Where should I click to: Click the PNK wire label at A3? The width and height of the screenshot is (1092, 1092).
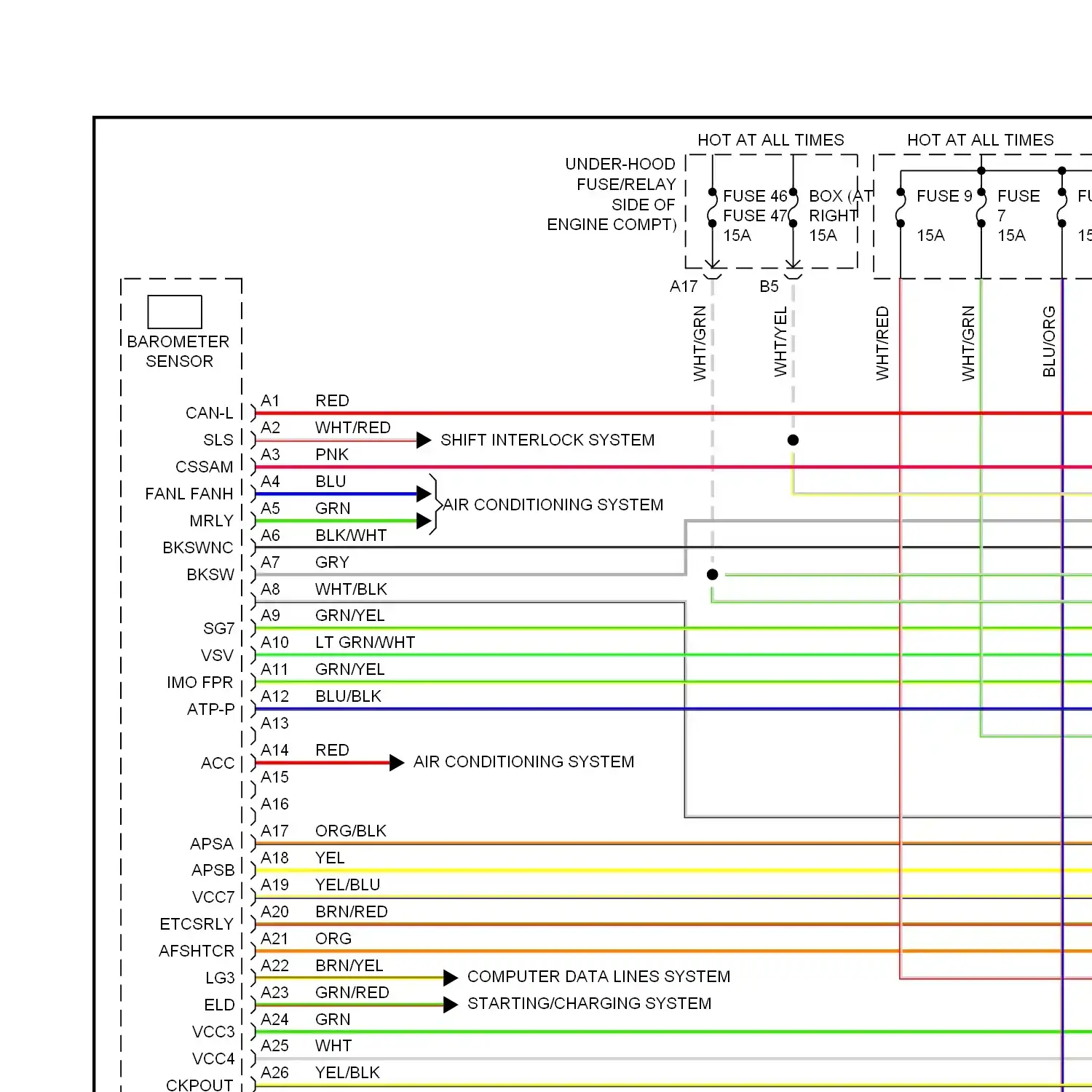[x=332, y=454]
